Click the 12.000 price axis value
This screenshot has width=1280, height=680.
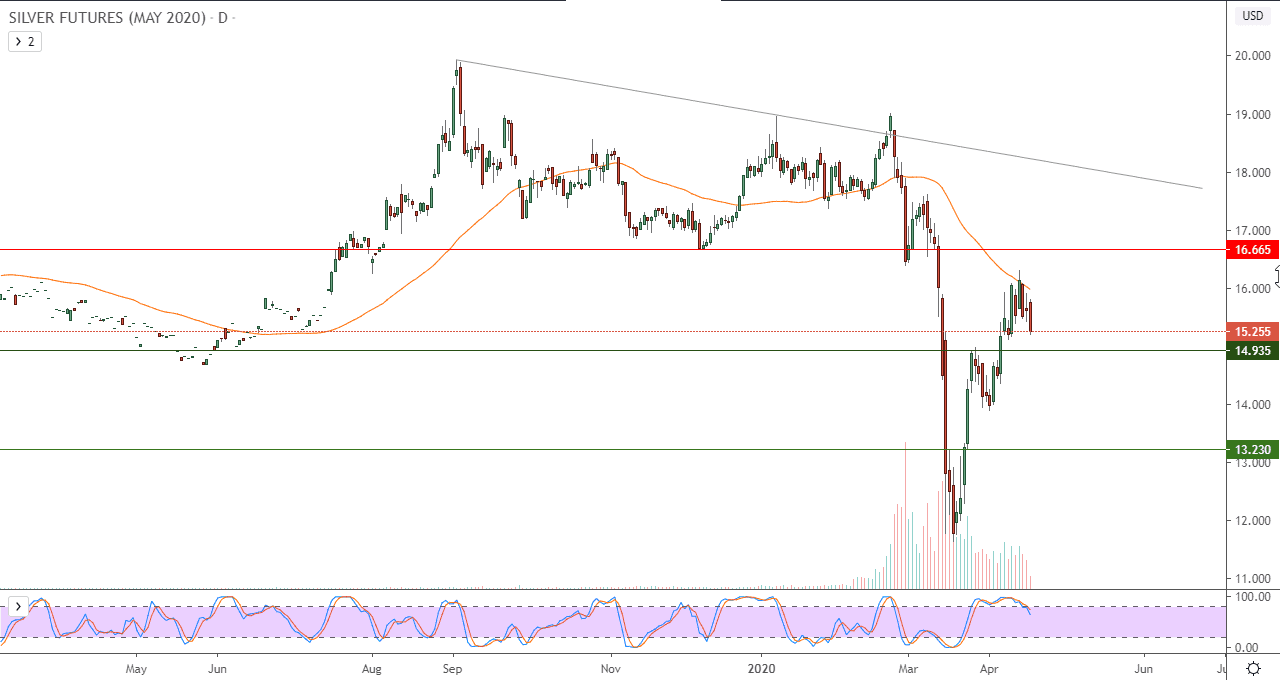pos(1253,521)
